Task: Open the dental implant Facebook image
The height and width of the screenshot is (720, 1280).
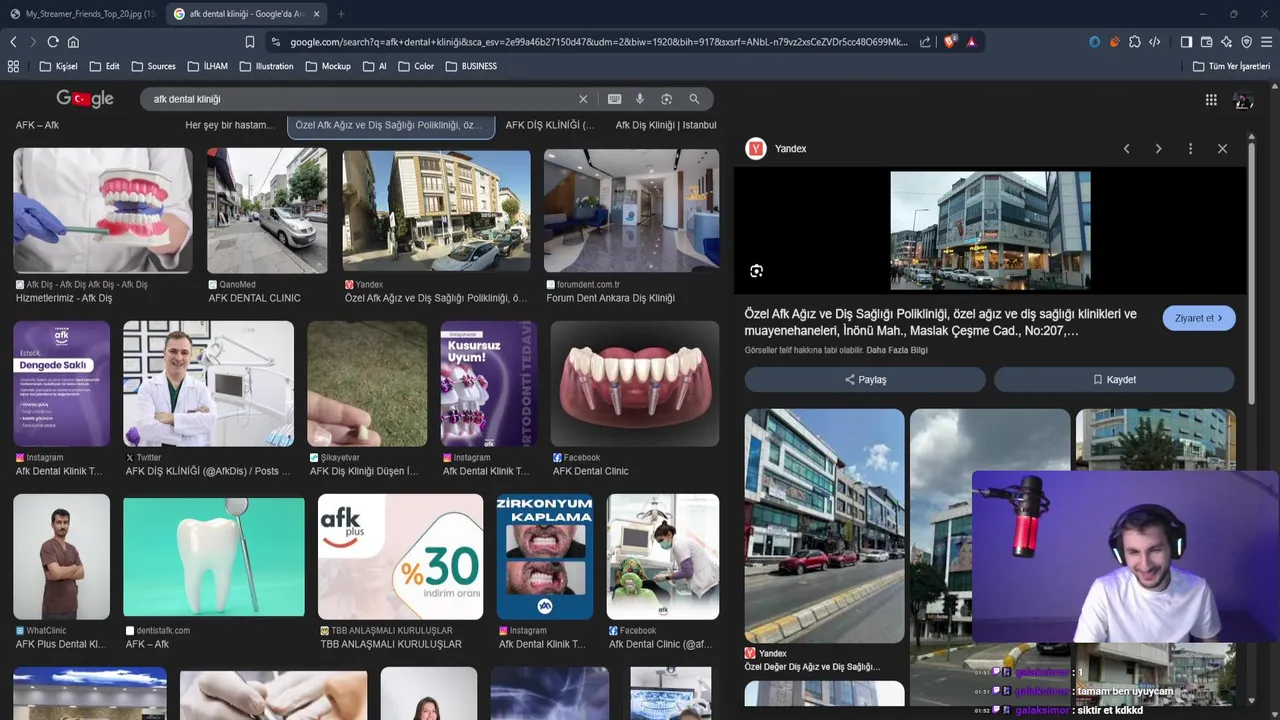Action: (634, 384)
